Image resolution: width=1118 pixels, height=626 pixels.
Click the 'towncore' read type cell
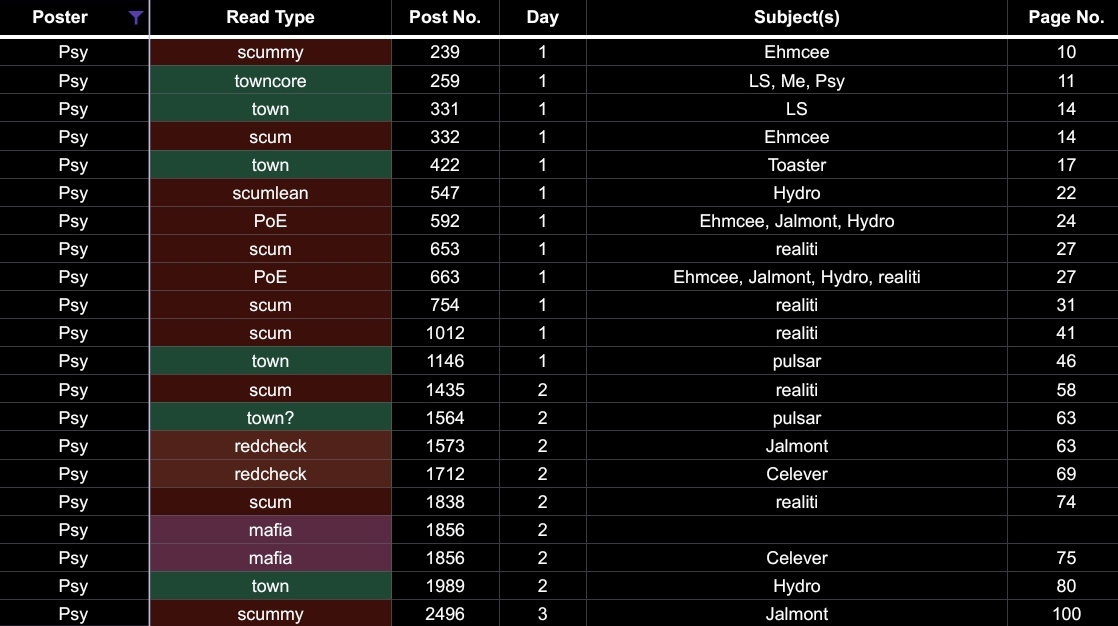(x=270, y=81)
